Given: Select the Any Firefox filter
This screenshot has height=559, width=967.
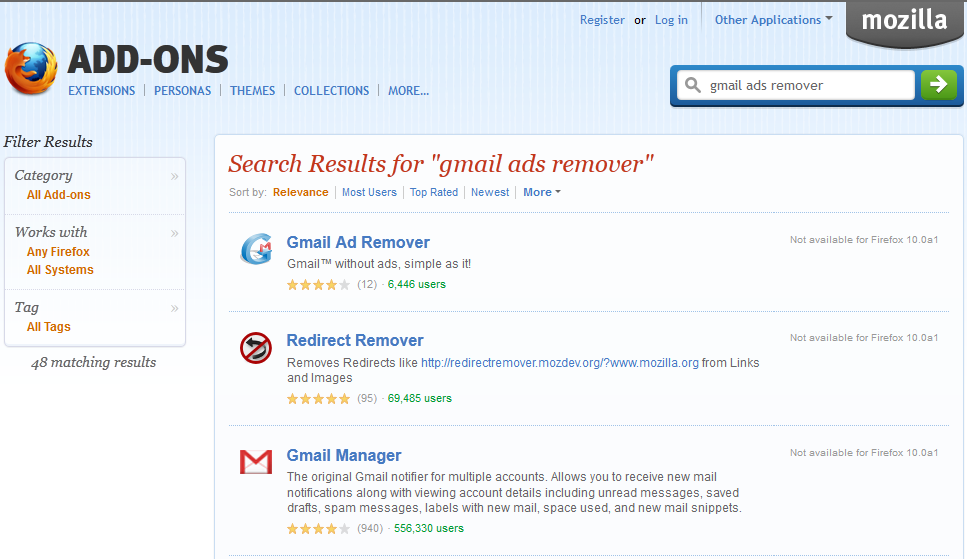Looking at the screenshot, I should (x=58, y=252).
